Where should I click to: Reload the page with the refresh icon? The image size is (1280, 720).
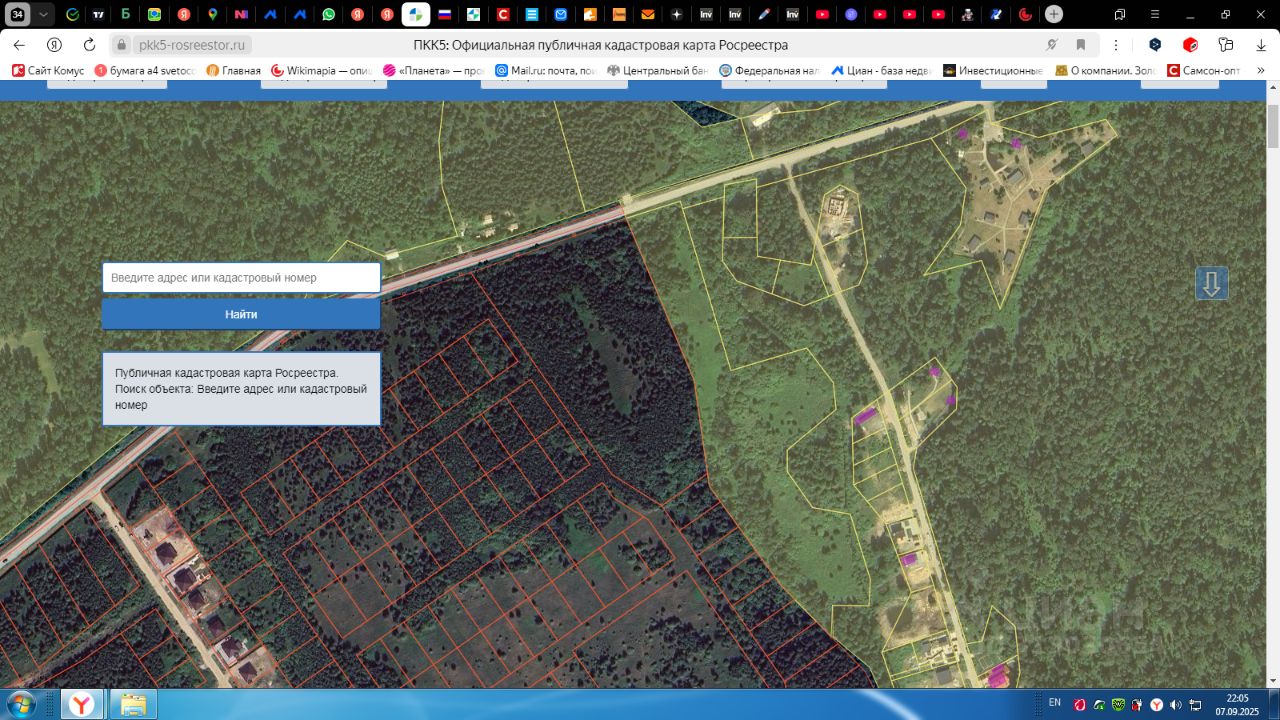click(89, 45)
